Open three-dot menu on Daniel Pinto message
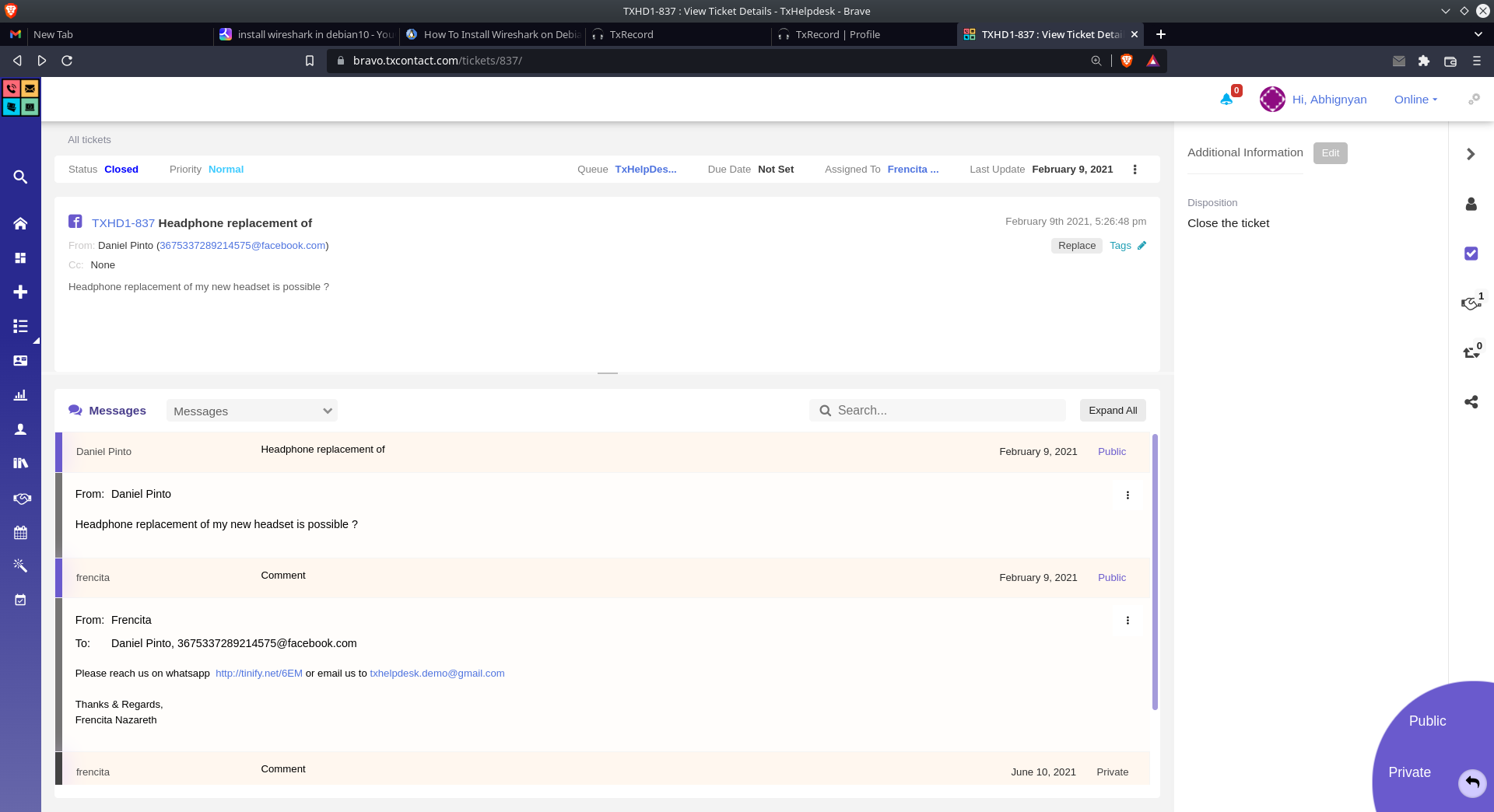1494x812 pixels. 1128,495
